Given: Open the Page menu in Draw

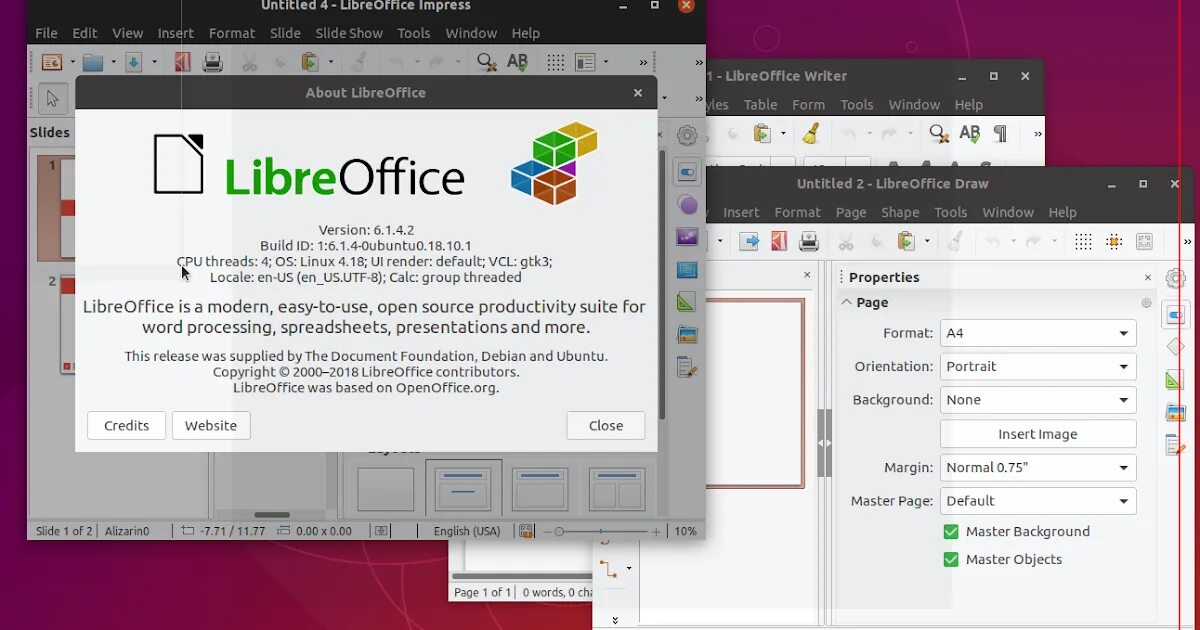Looking at the screenshot, I should tap(851, 212).
